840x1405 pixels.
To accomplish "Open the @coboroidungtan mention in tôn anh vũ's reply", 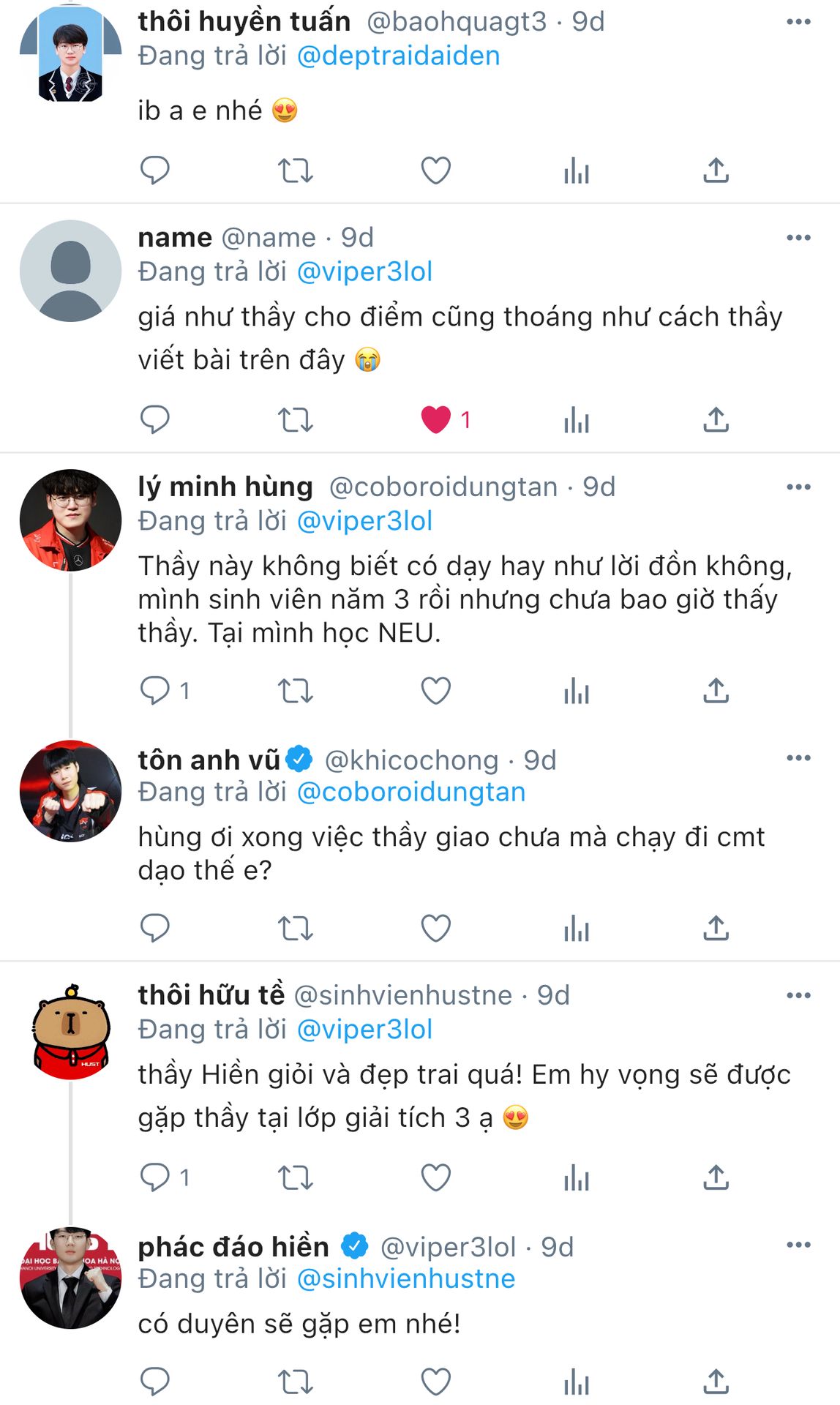I will click(411, 792).
